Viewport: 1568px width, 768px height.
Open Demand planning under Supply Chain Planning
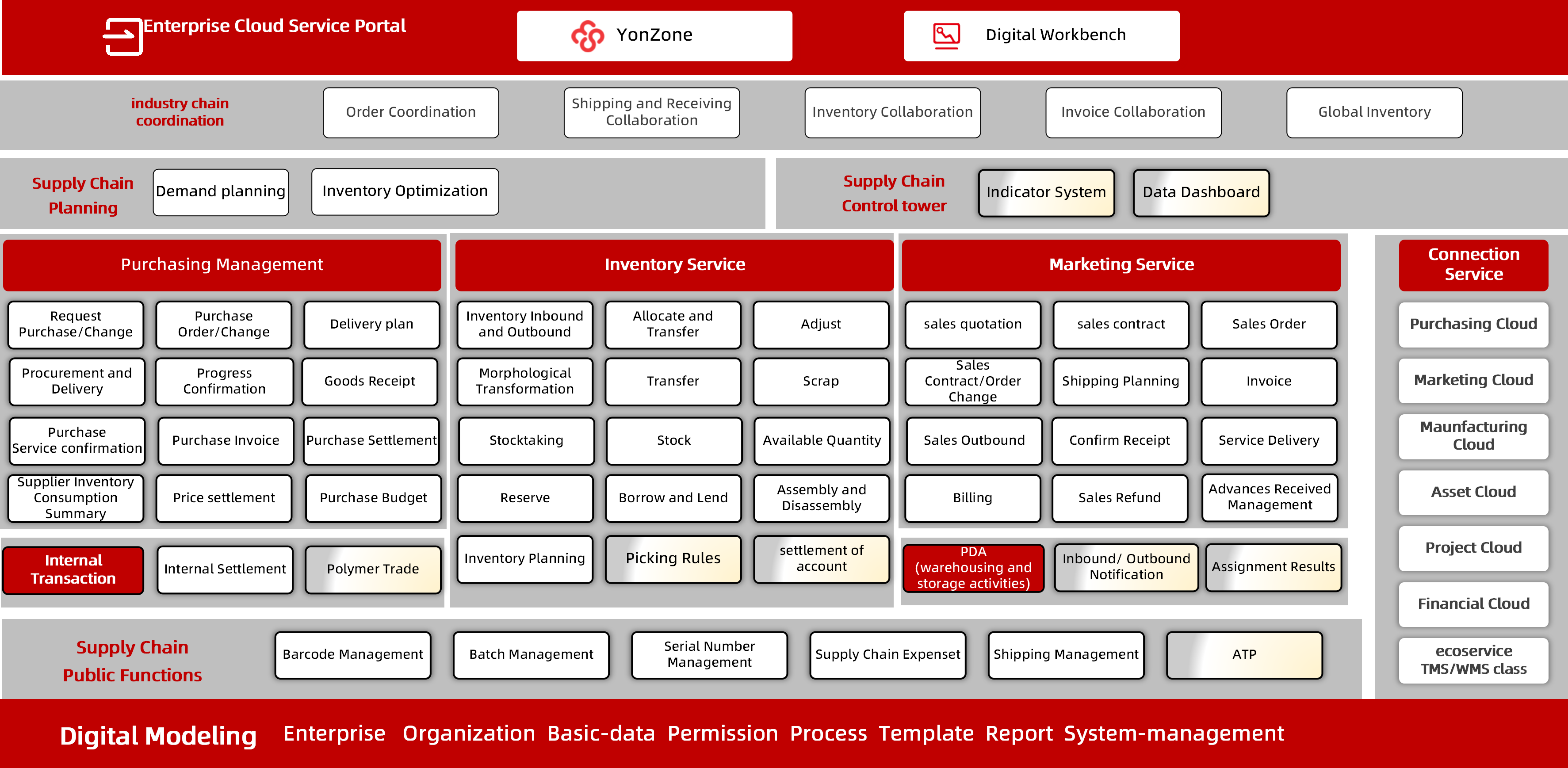[220, 192]
